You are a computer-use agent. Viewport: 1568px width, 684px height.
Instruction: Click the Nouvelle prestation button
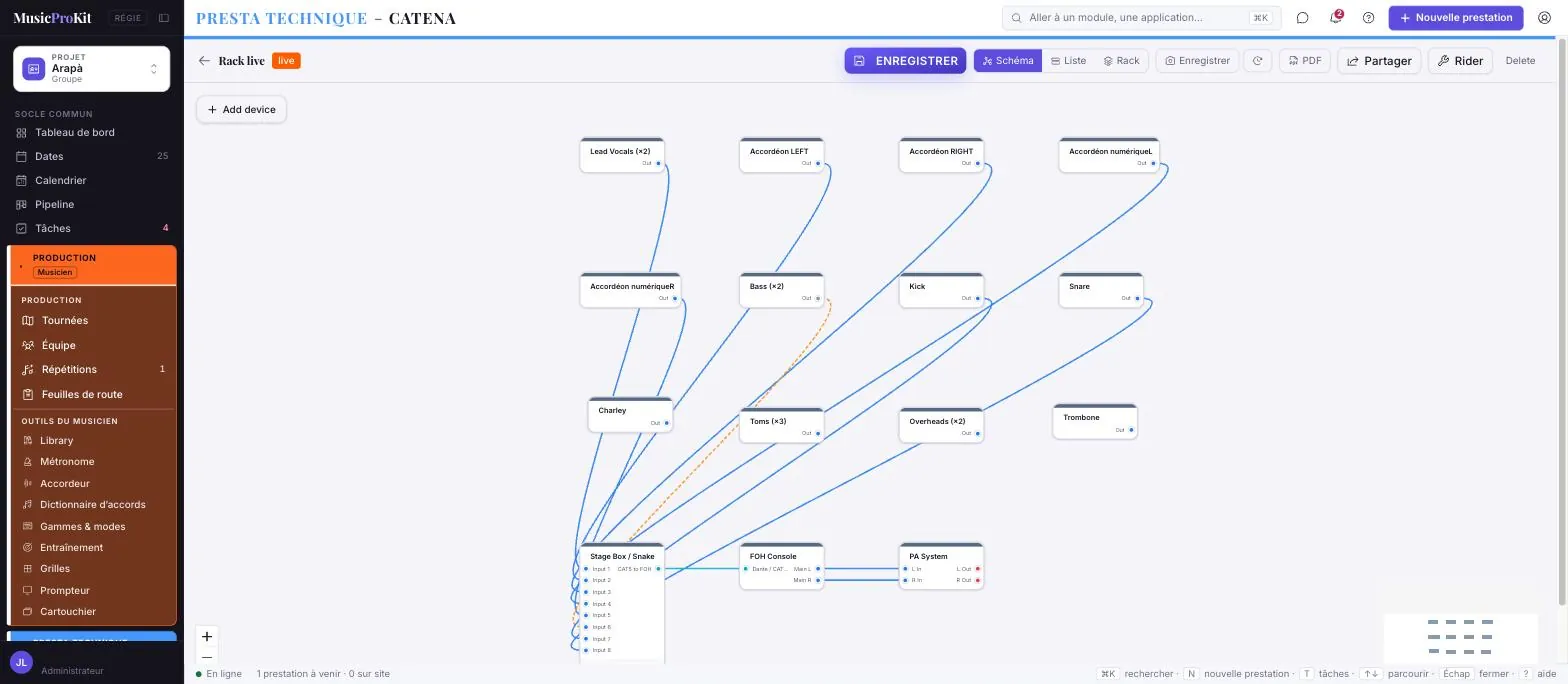coord(1455,18)
